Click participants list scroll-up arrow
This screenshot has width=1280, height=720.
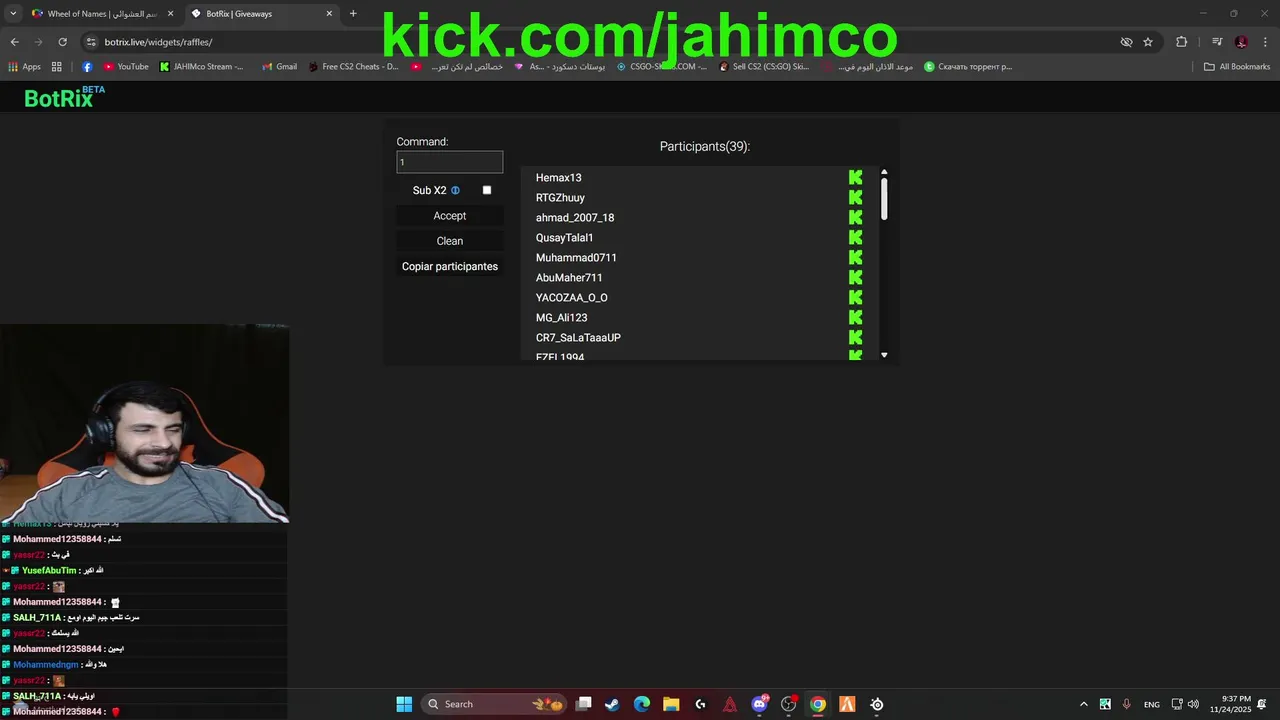coord(884,173)
